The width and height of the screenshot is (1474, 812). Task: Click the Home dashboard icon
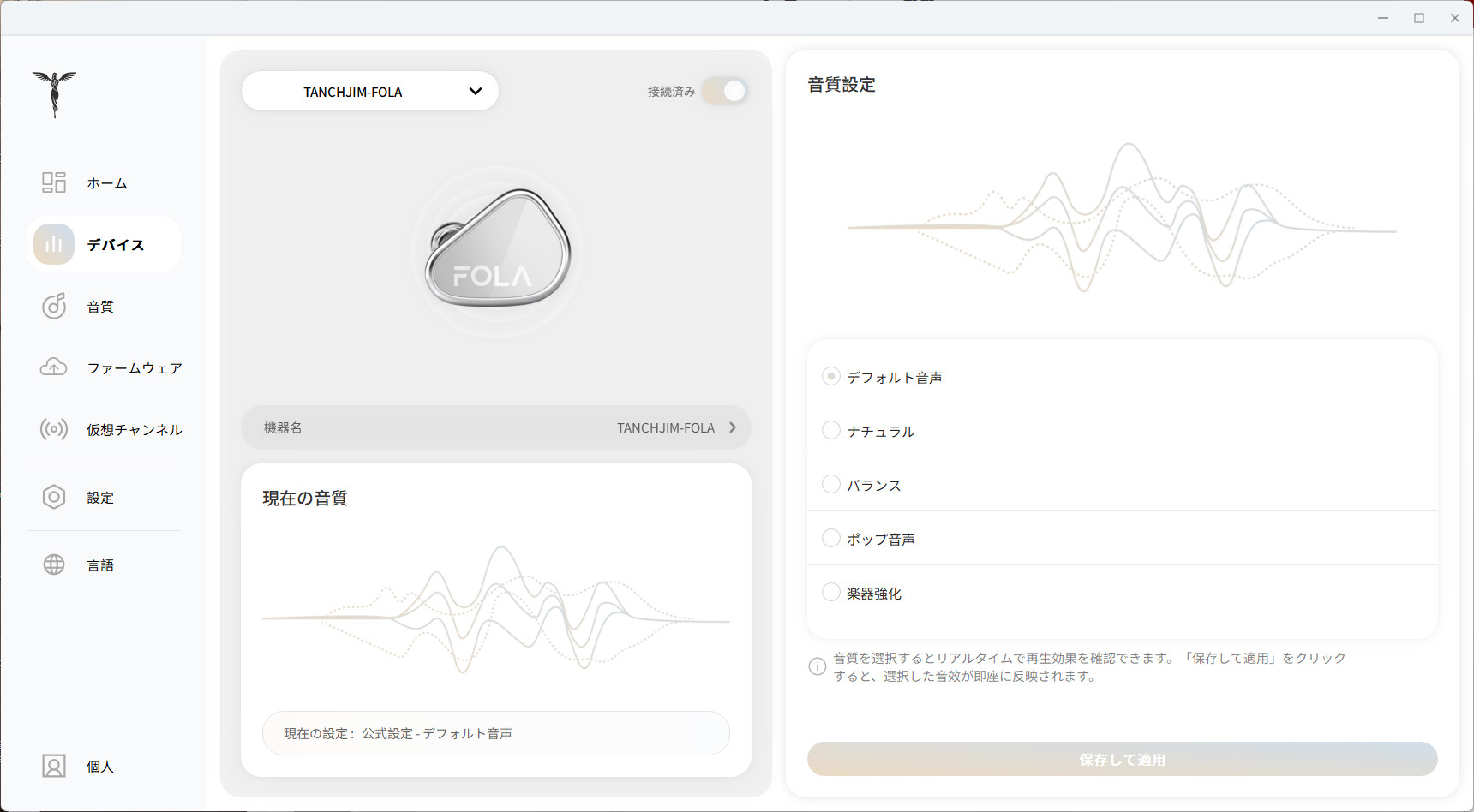[x=54, y=182]
